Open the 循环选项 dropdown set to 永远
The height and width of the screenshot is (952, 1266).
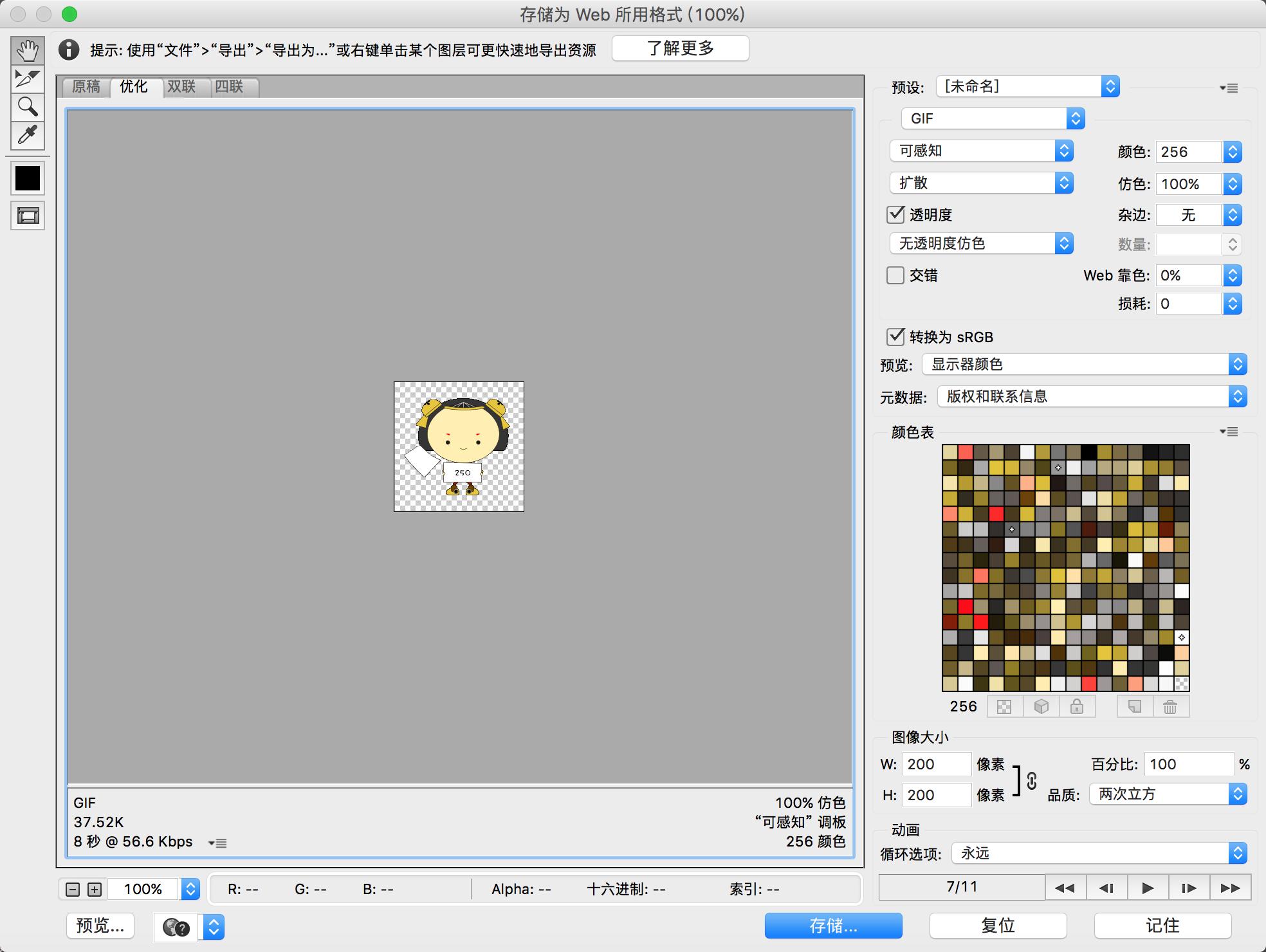click(1099, 854)
